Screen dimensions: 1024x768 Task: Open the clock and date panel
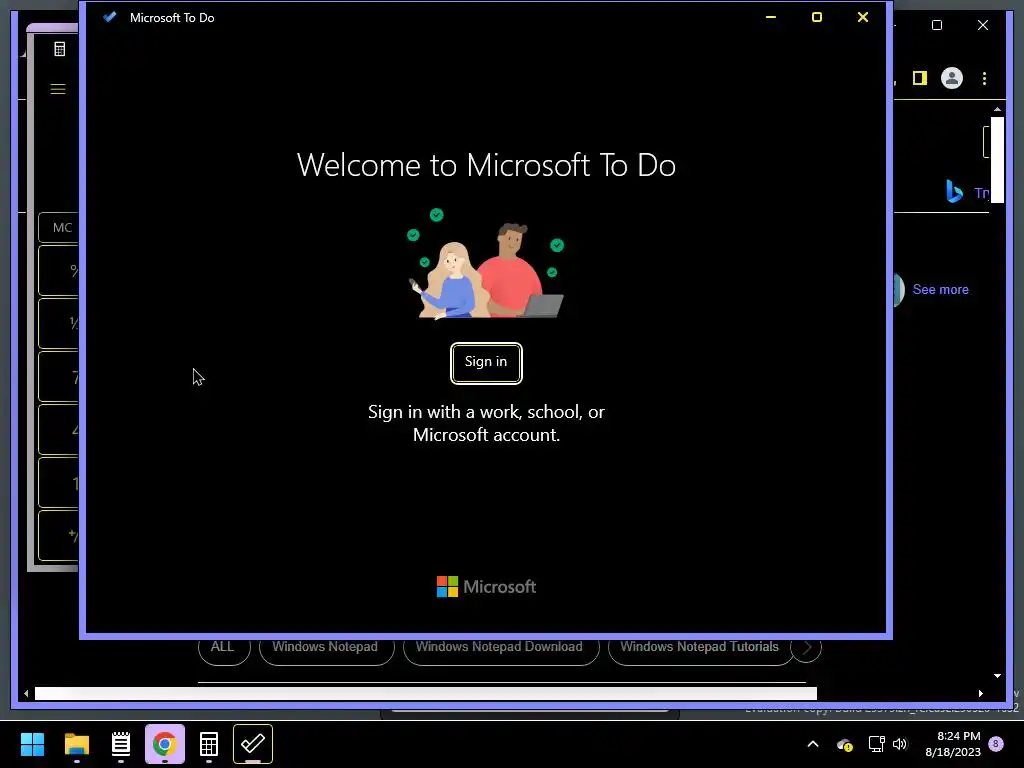953,744
